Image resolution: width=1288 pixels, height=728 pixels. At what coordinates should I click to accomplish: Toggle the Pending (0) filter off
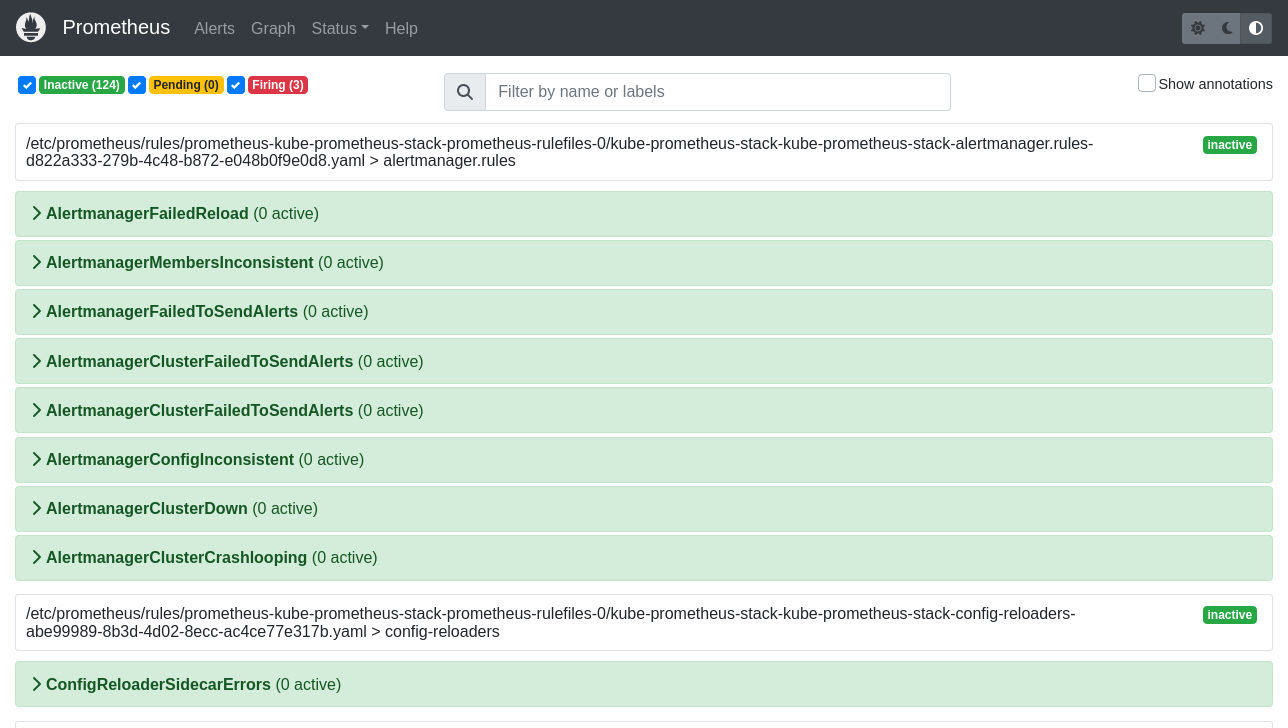[136, 85]
